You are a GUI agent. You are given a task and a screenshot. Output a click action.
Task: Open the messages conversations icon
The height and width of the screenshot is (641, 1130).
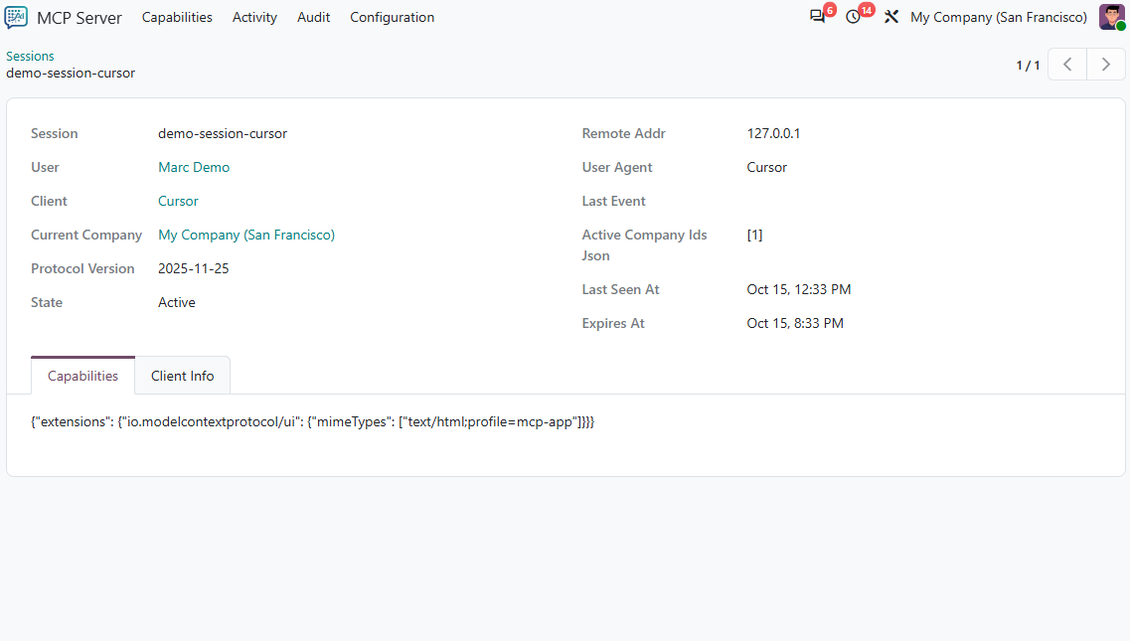click(x=817, y=17)
